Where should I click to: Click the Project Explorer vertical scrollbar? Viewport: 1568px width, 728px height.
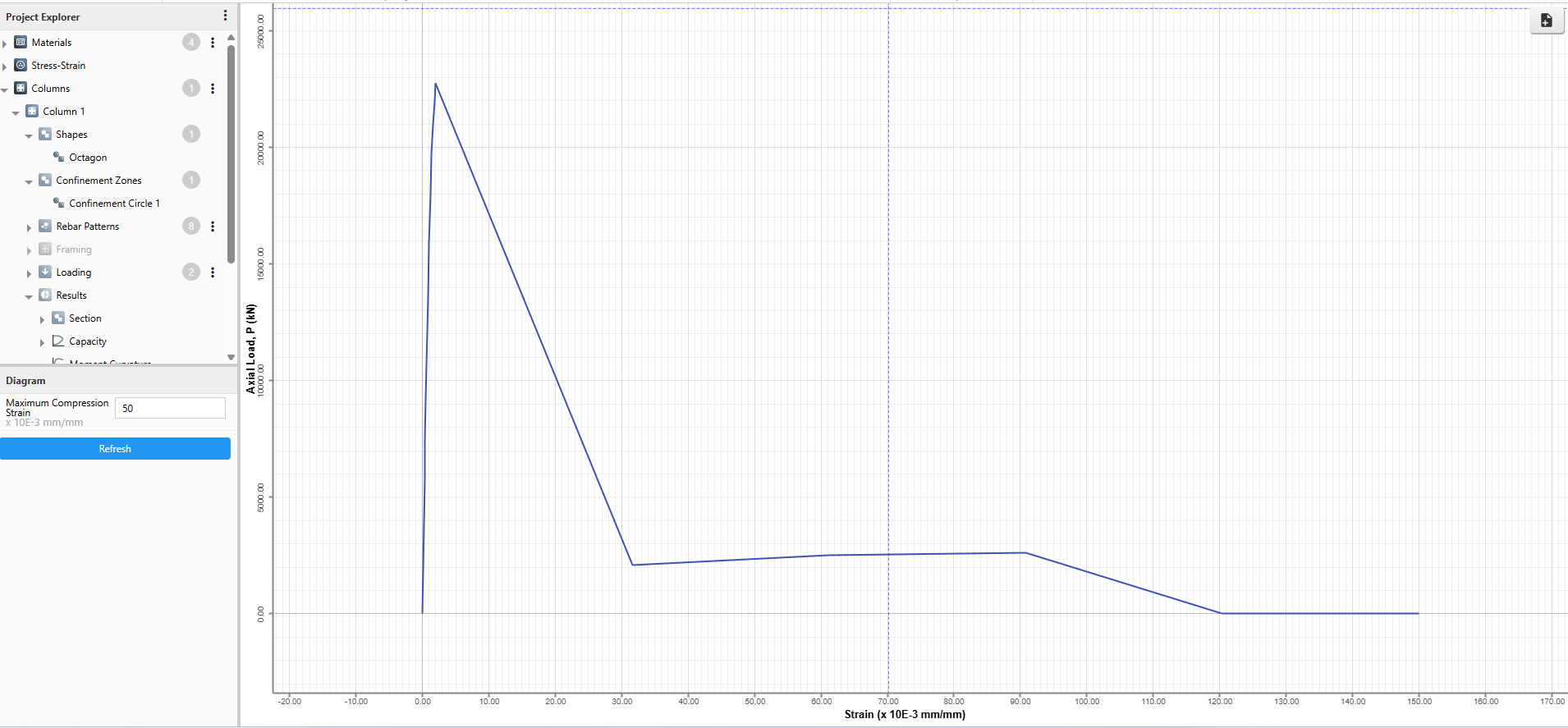(231, 156)
